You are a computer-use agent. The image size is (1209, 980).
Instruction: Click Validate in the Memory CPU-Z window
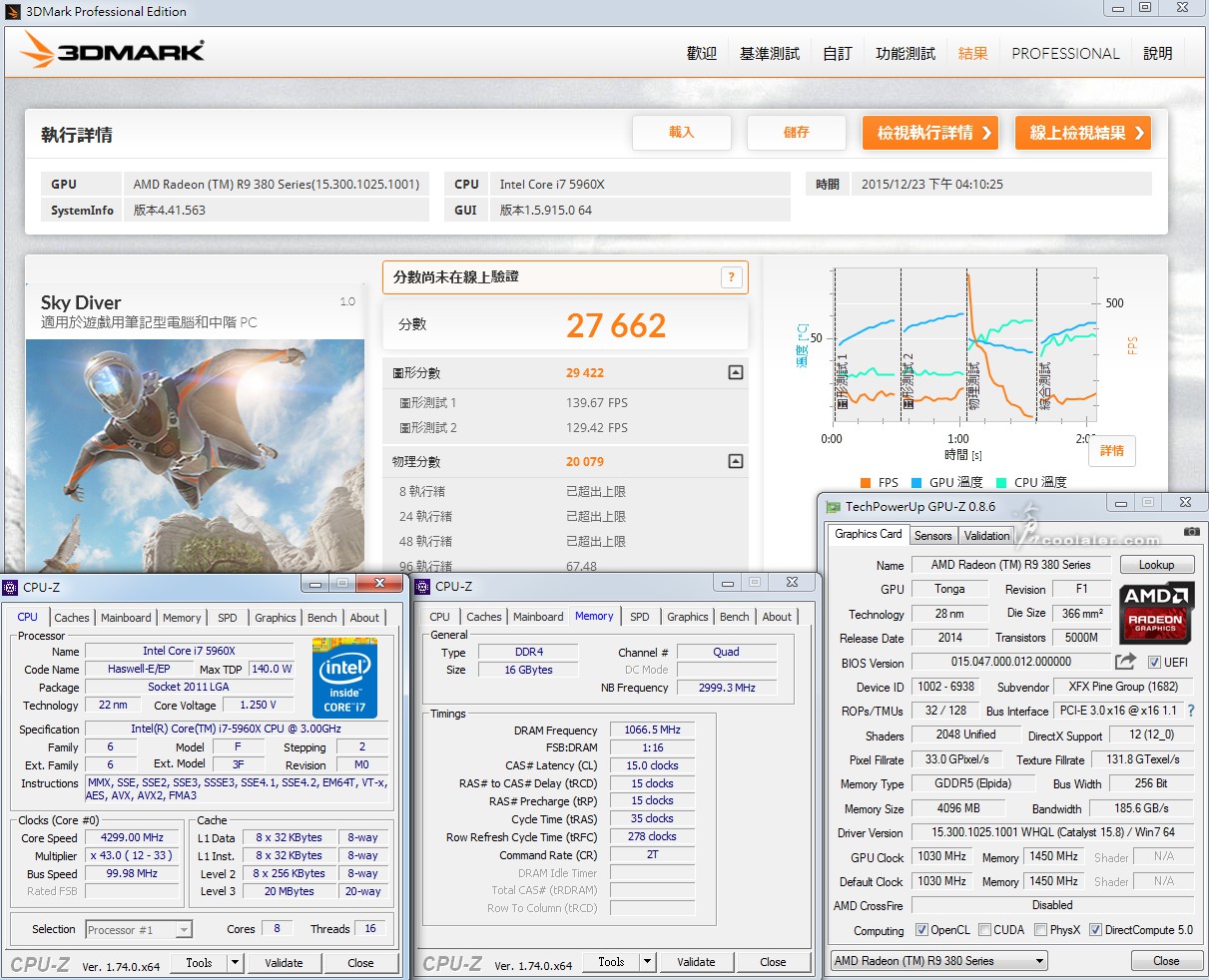click(x=696, y=962)
